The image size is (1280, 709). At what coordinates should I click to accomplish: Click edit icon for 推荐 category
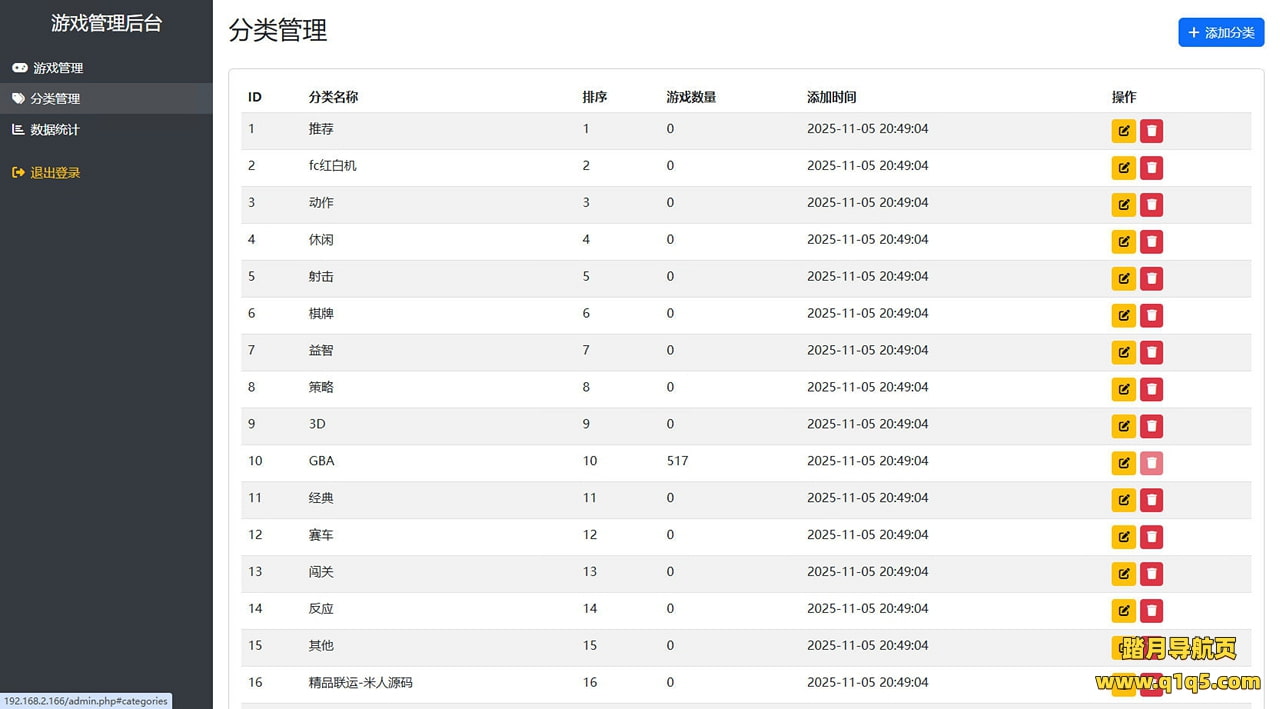click(x=1123, y=131)
